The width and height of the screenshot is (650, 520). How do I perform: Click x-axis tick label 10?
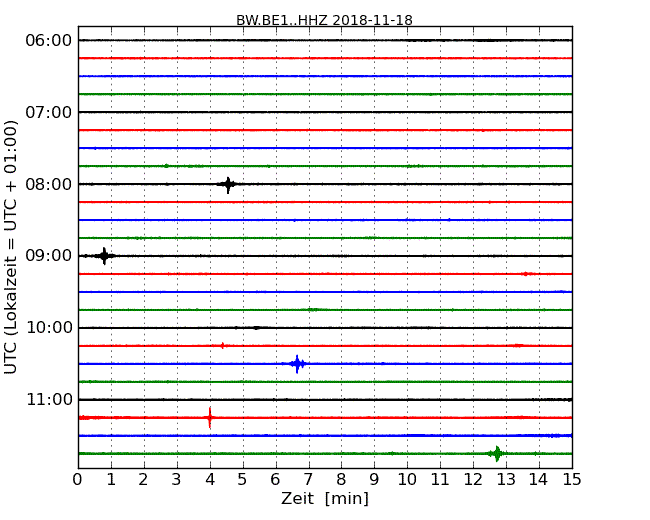(407, 480)
